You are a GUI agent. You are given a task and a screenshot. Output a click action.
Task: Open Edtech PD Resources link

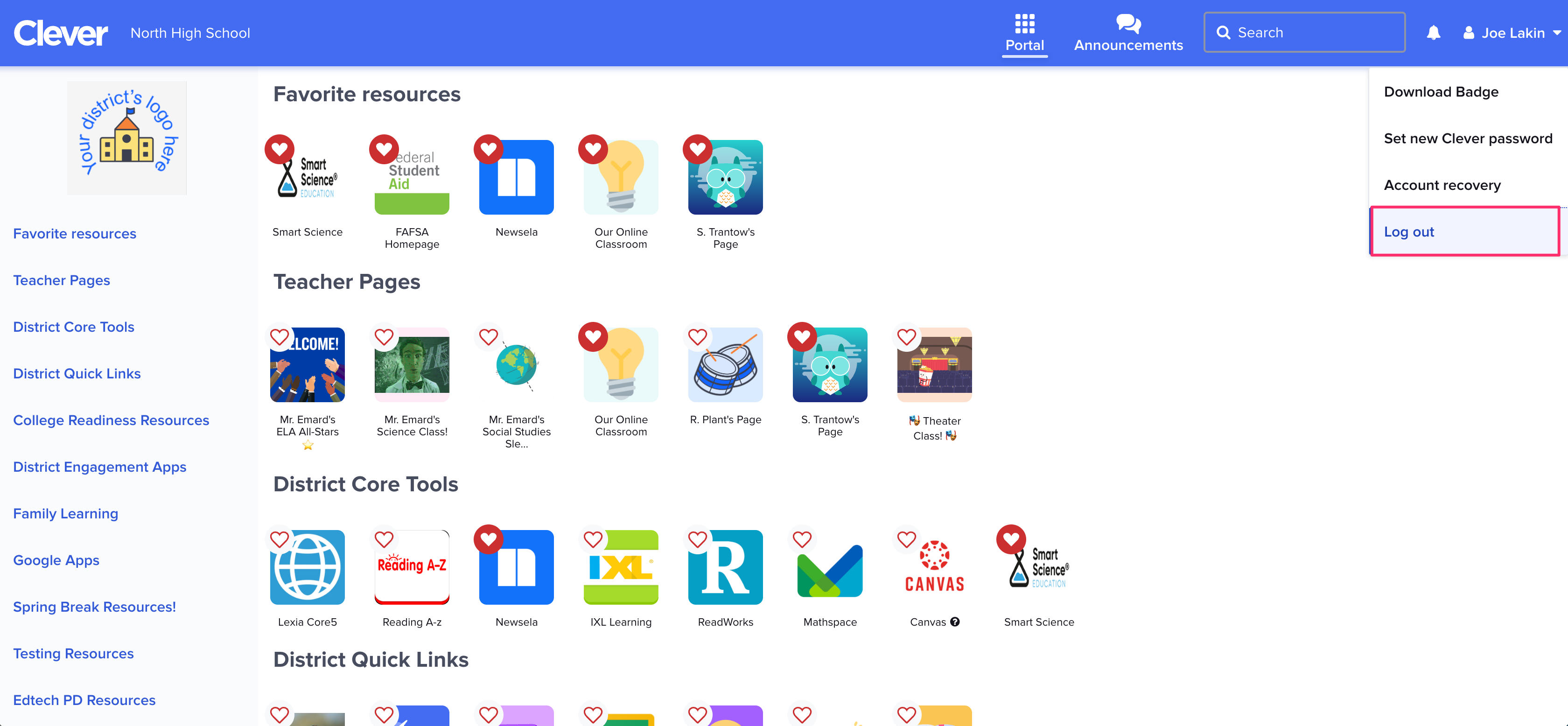[x=84, y=700]
